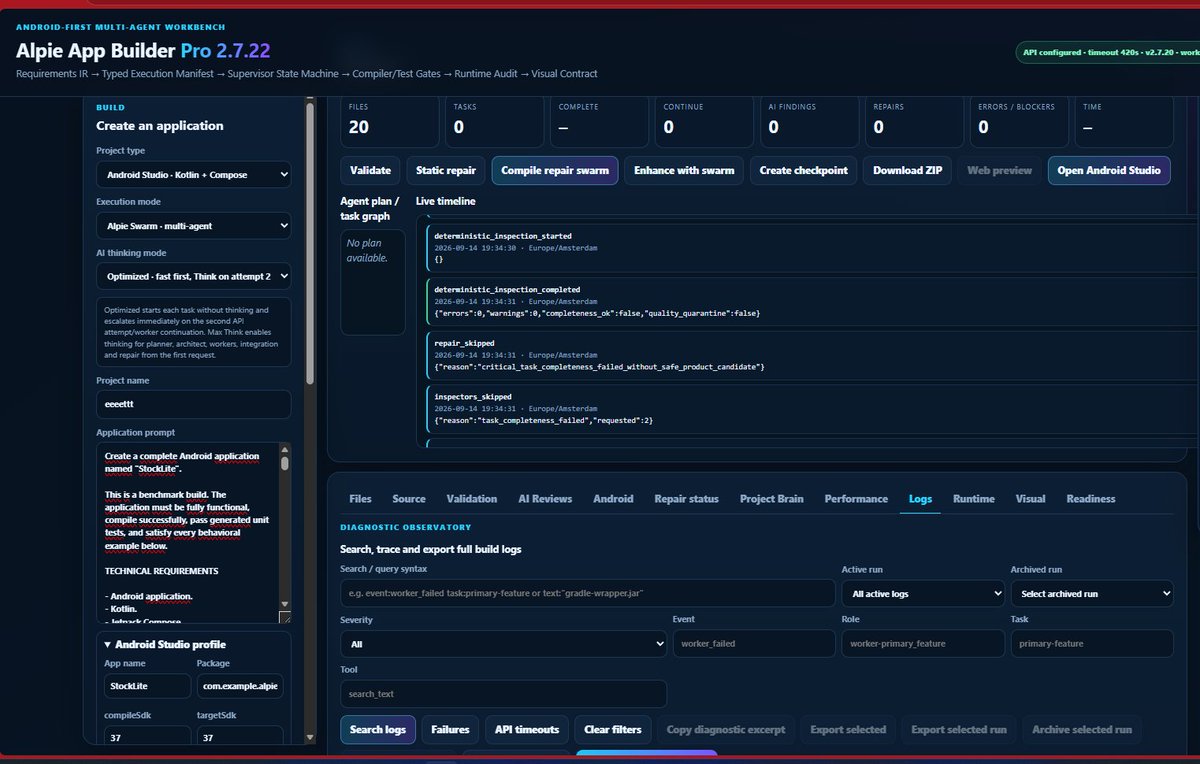The height and width of the screenshot is (764, 1200).
Task: Focus the Package field
Action: pyautogui.click(x=241, y=686)
